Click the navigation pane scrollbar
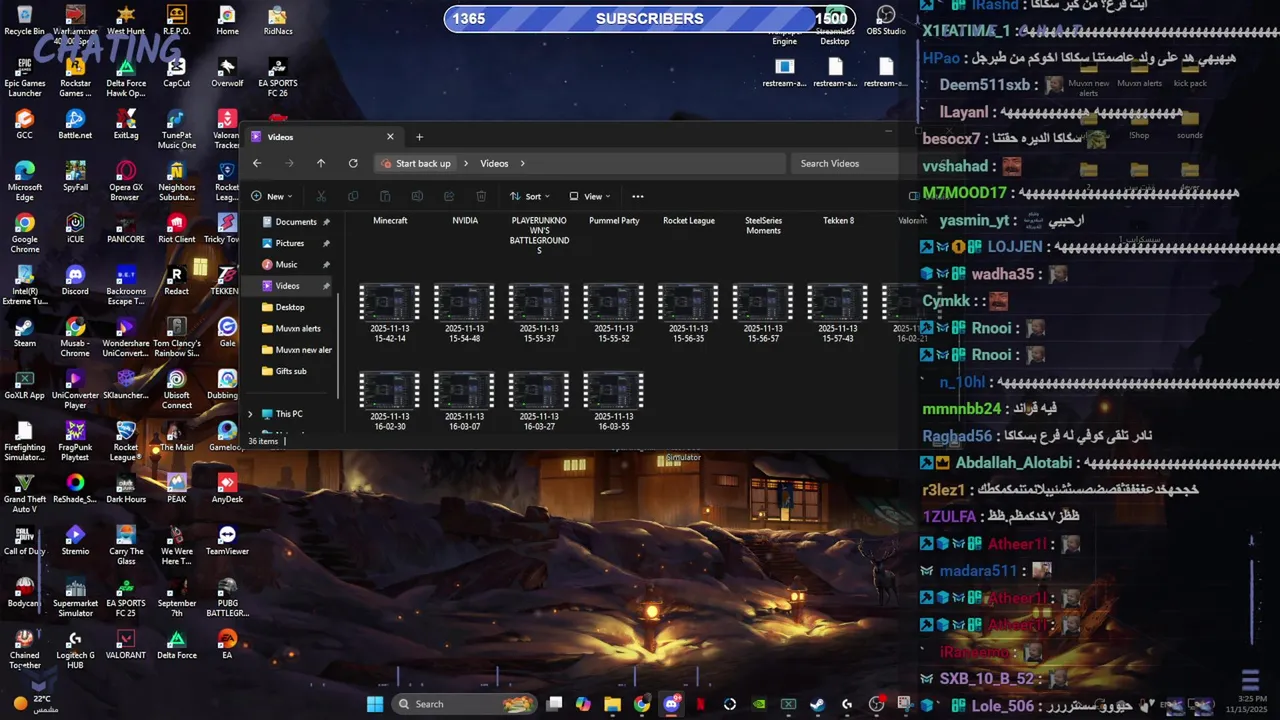 338,345
